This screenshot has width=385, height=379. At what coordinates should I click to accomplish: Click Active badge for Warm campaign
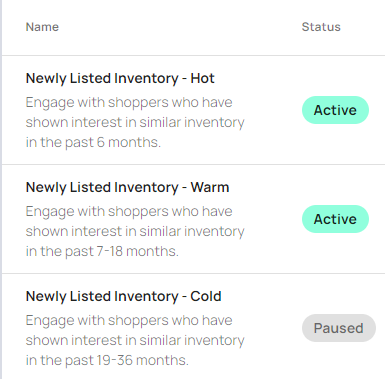(x=335, y=219)
